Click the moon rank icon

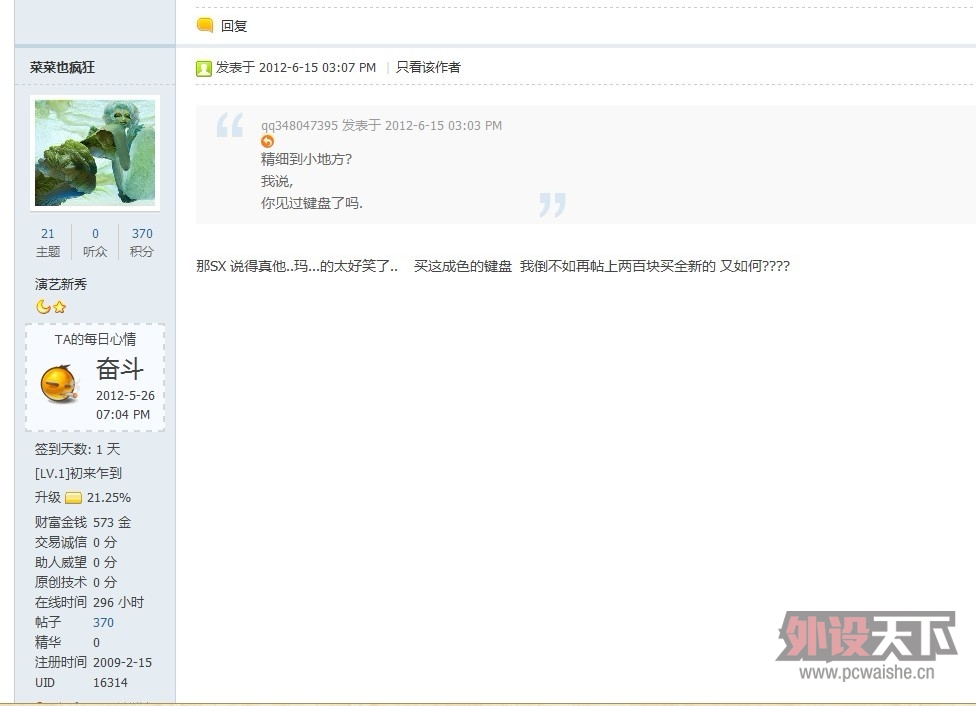click(43, 306)
